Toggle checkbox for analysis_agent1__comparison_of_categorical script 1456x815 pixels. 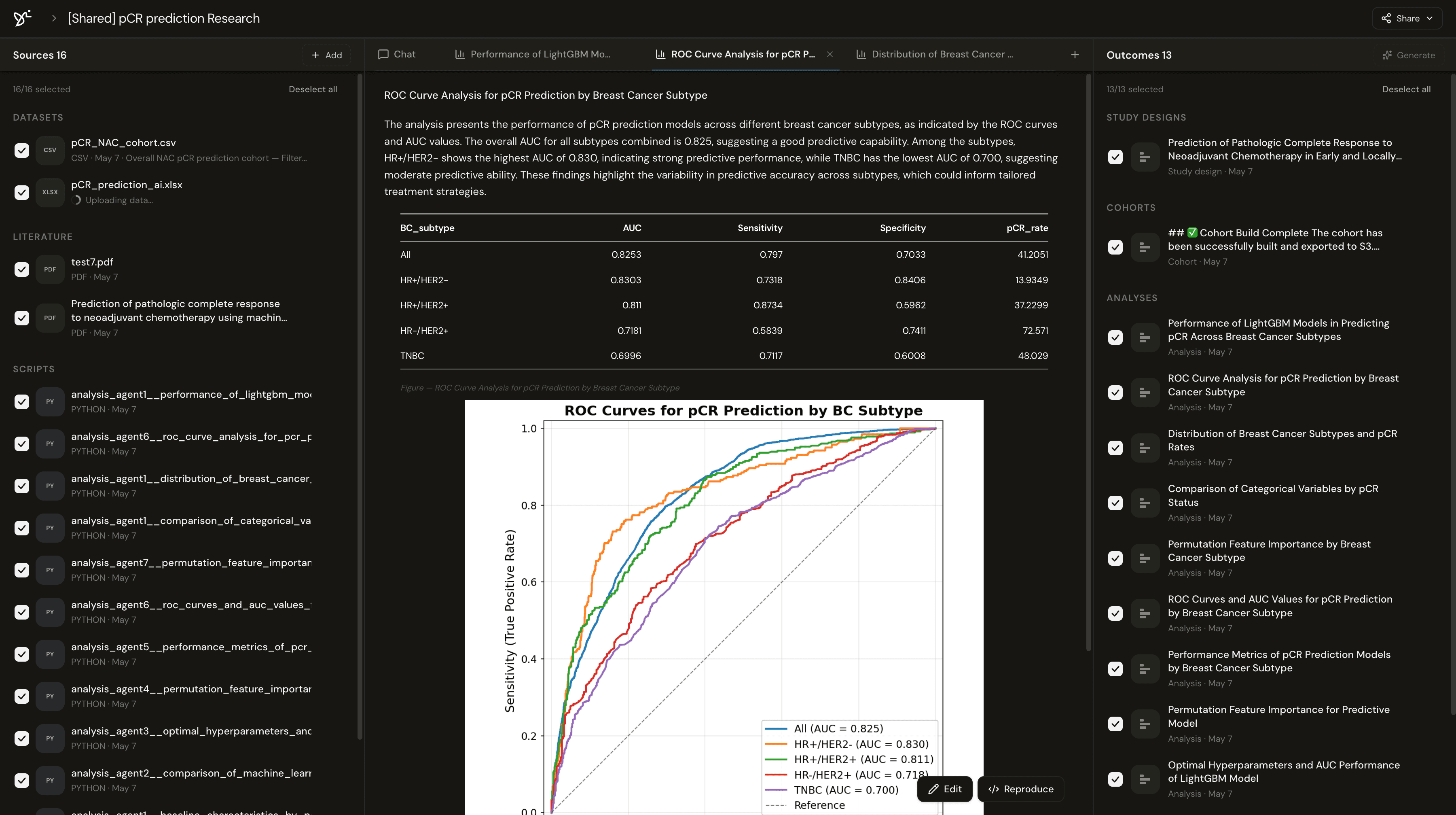tap(21, 528)
